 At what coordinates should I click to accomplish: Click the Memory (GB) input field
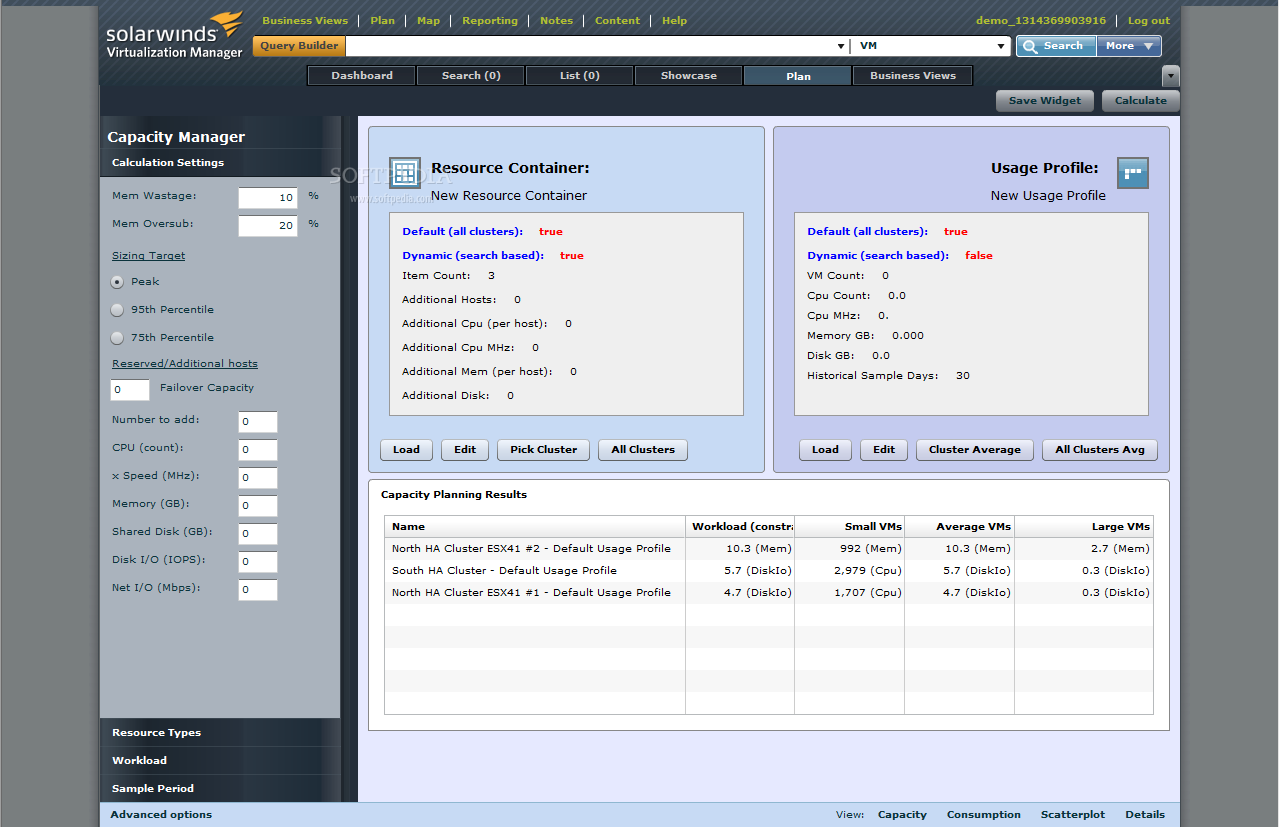258,506
